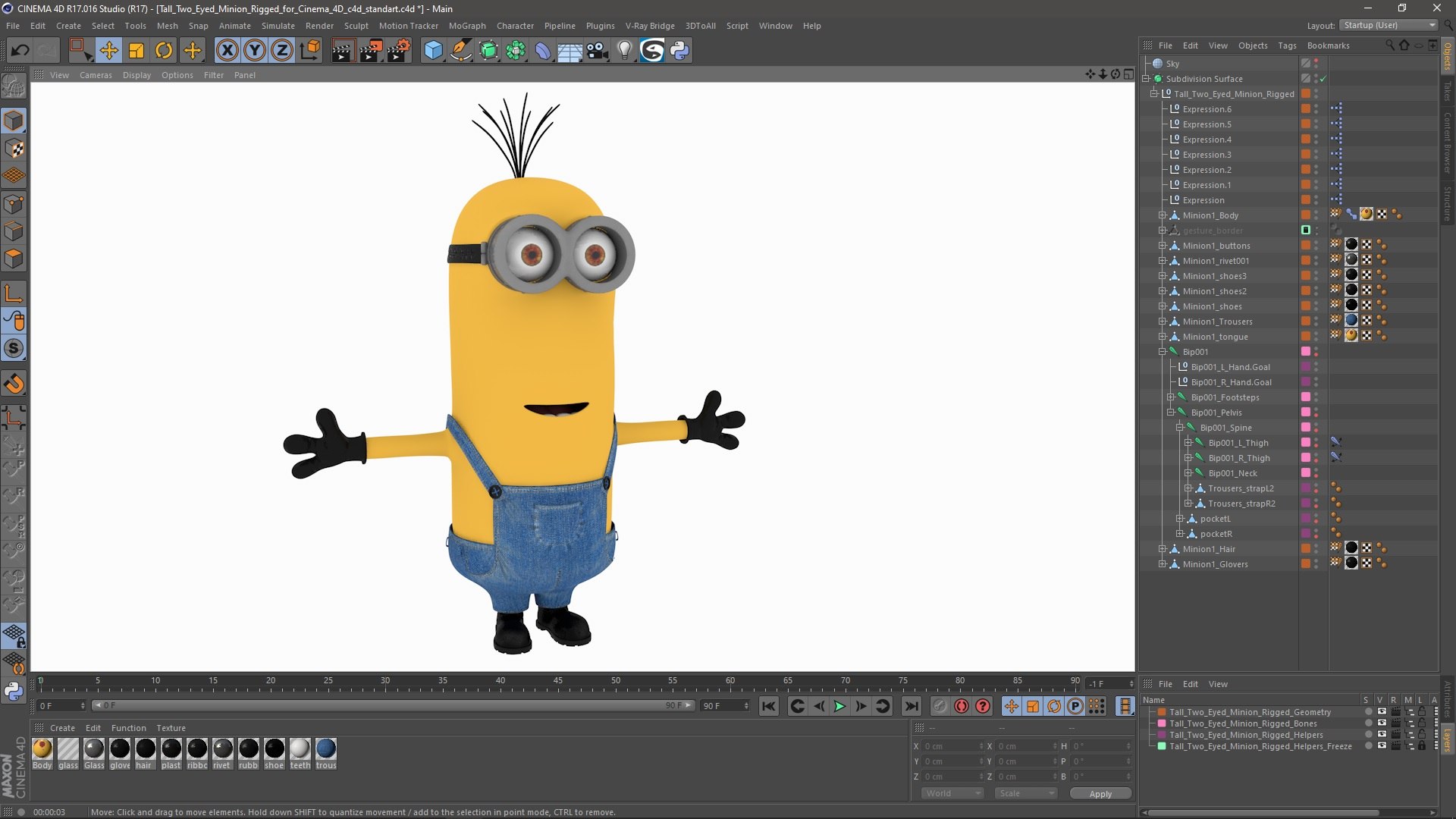Select the Texture mode icon

[x=14, y=149]
